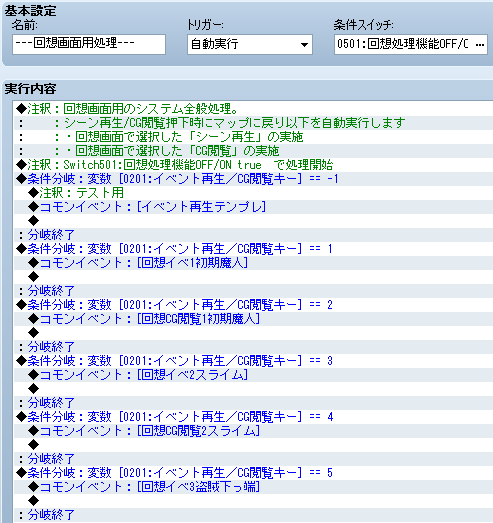Select empty command line under 回想イベ1初期魔人
Viewport: 493px width, 523px height.
(254, 277)
